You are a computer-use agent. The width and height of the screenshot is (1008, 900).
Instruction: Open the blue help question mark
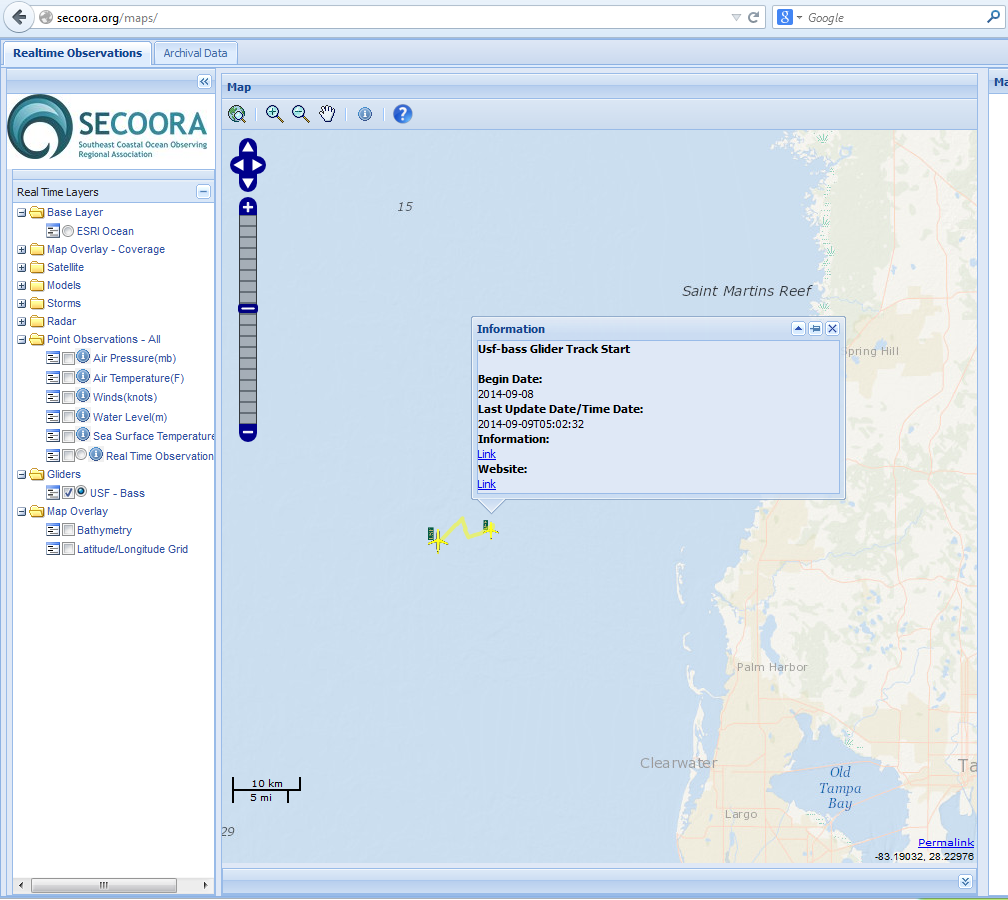pos(402,114)
